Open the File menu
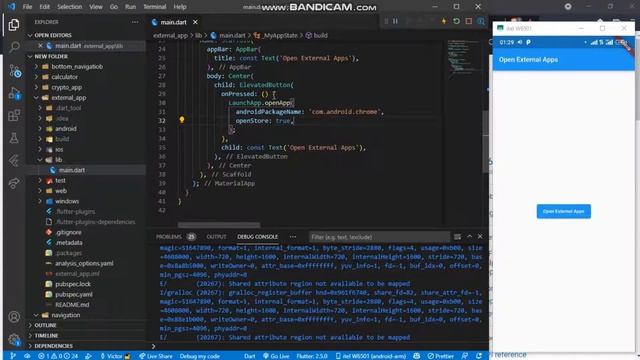 pos(27,7)
